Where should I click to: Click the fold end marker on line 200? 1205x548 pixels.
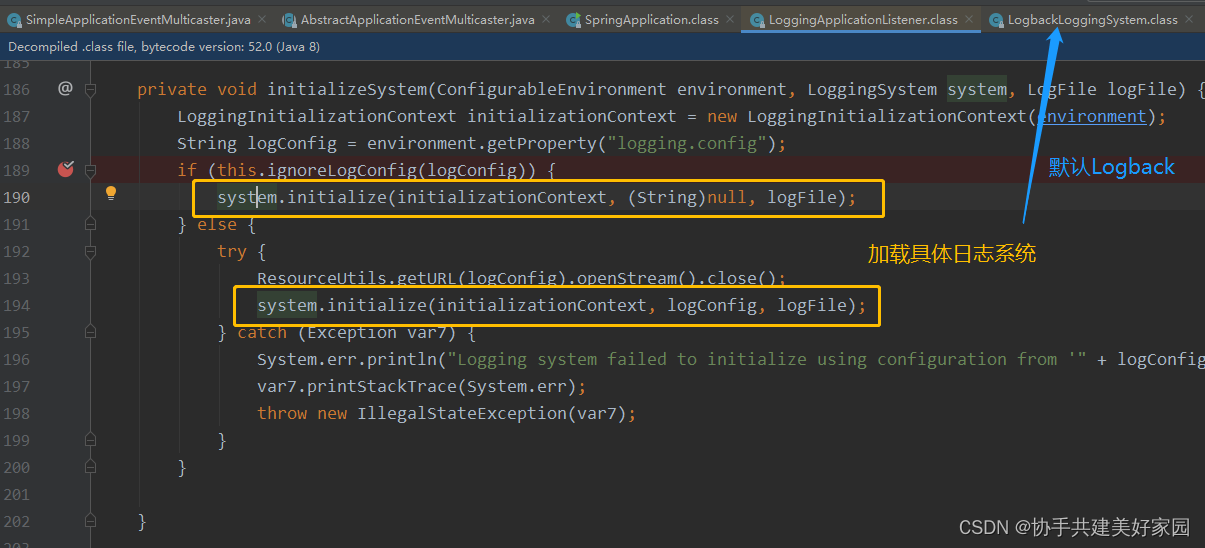[x=90, y=467]
